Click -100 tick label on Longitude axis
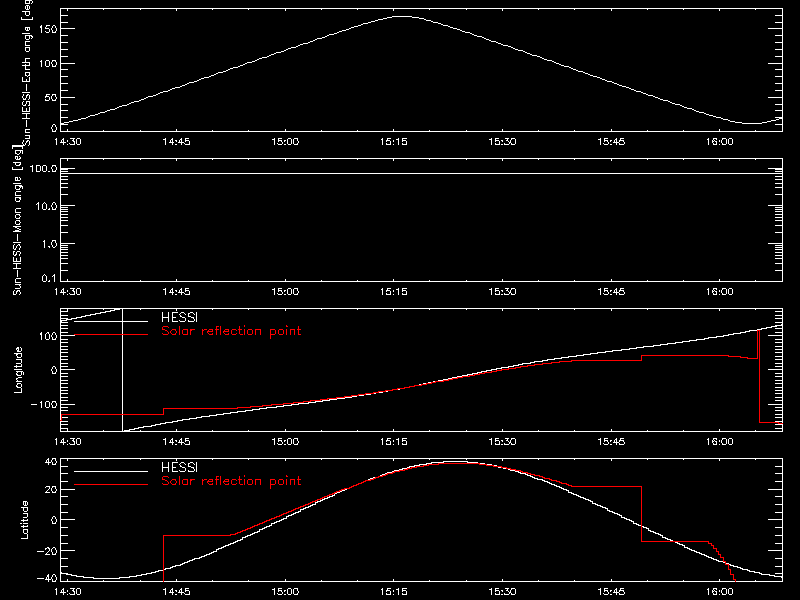The width and height of the screenshot is (800, 600). [x=44, y=404]
